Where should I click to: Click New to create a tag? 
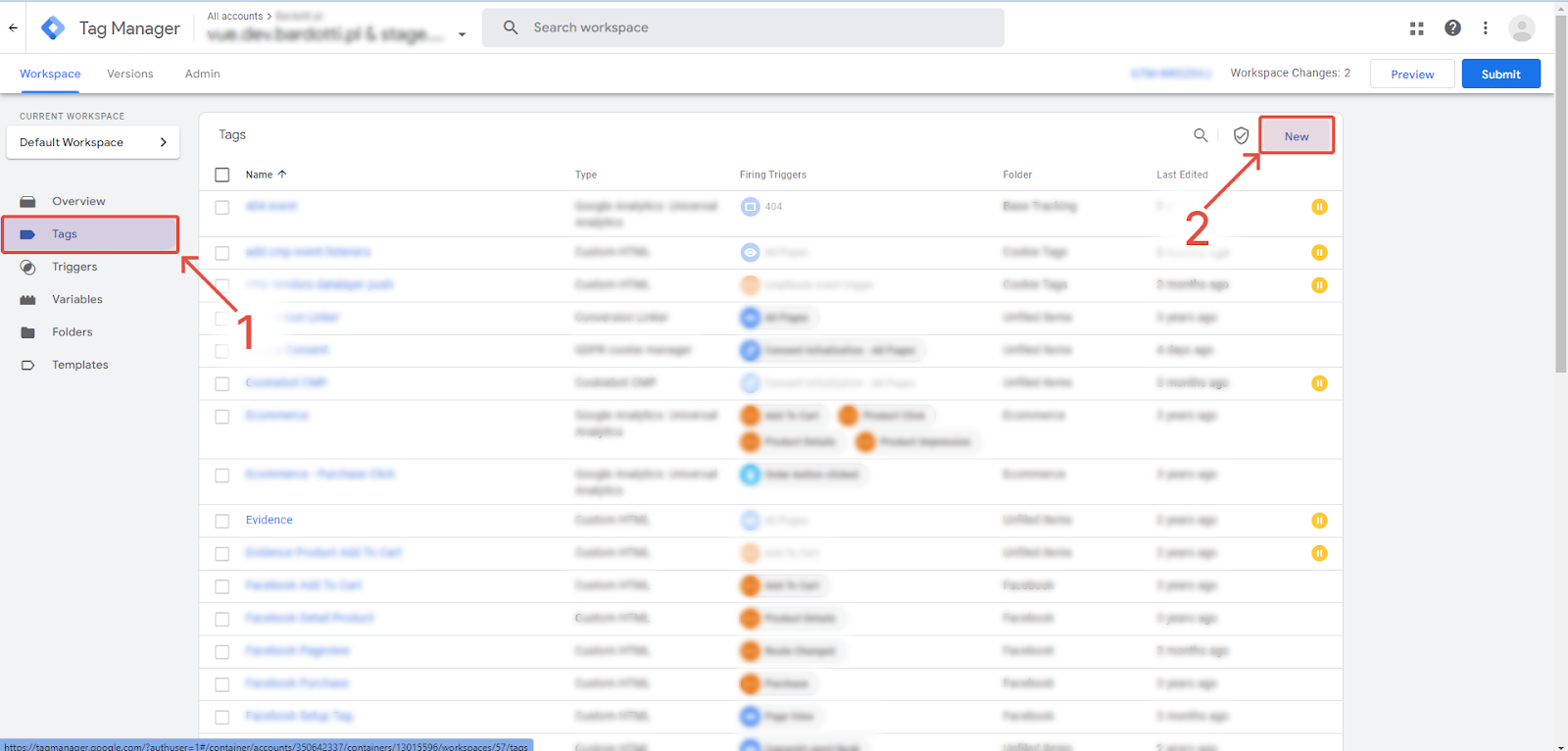click(x=1297, y=136)
